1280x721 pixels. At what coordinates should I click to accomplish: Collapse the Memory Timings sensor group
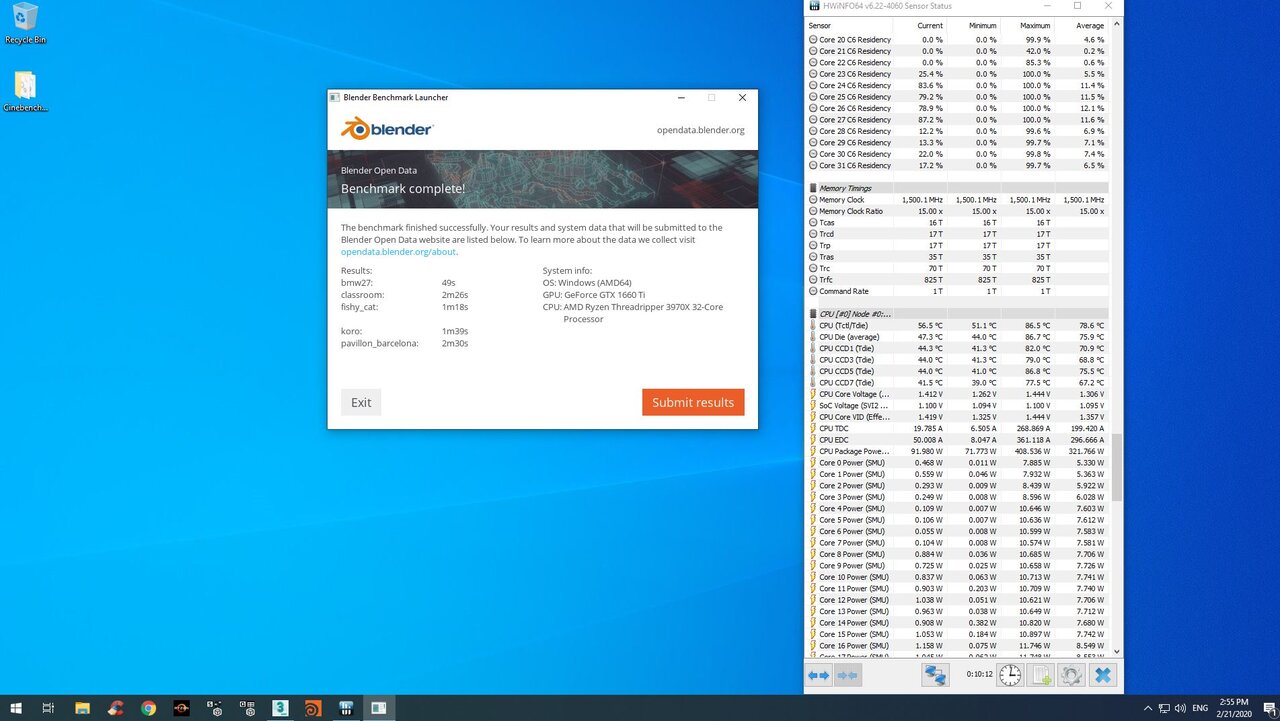click(x=813, y=188)
